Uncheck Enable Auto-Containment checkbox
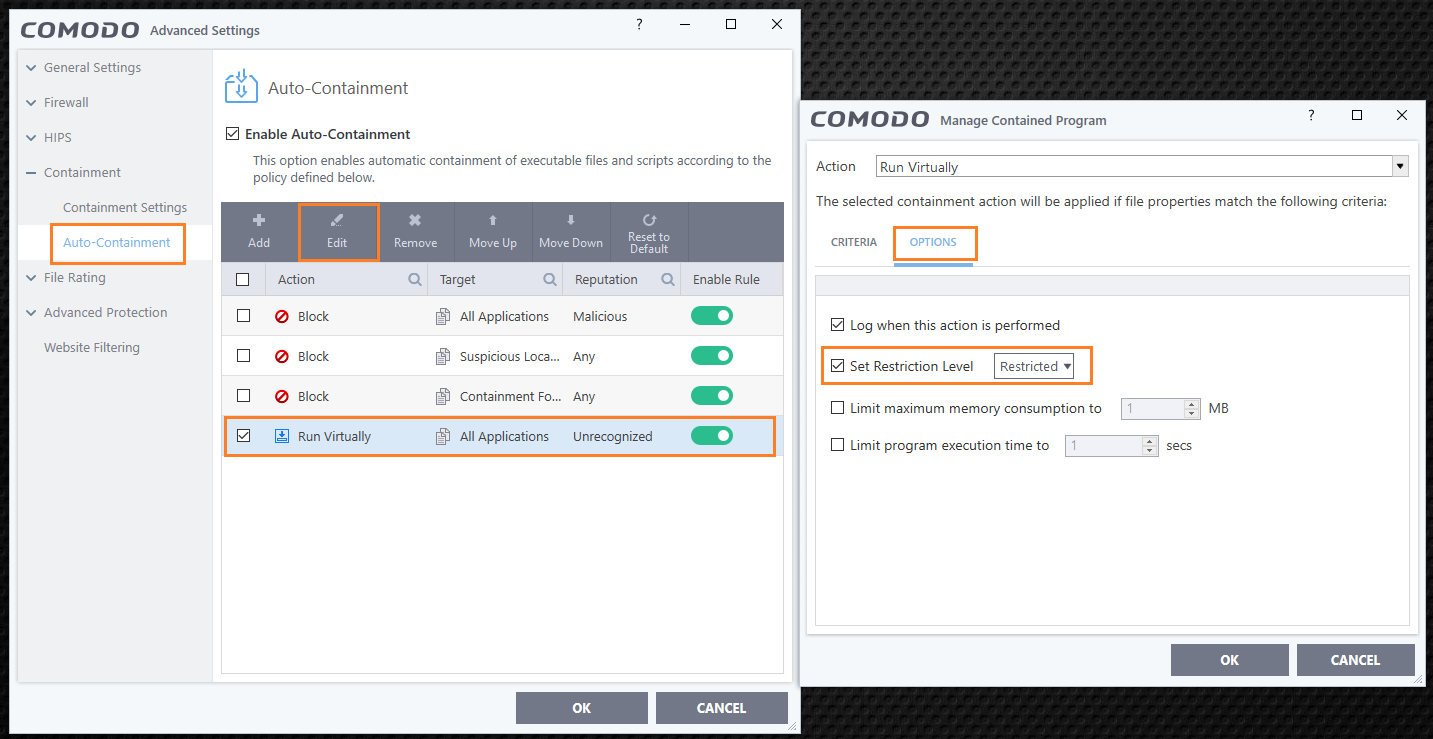 [233, 134]
